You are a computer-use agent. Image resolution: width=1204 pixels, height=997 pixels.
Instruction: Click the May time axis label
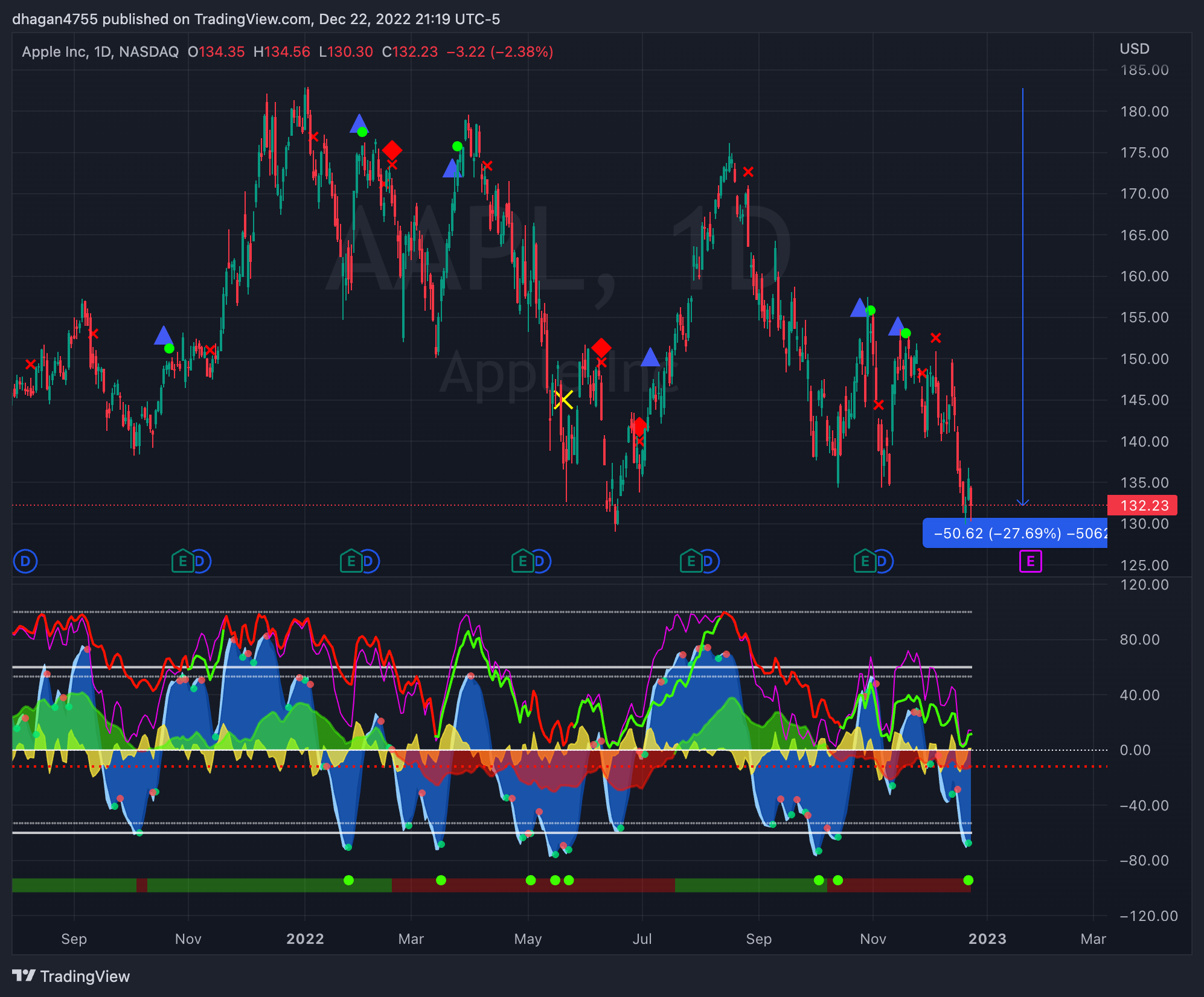pyautogui.click(x=528, y=939)
